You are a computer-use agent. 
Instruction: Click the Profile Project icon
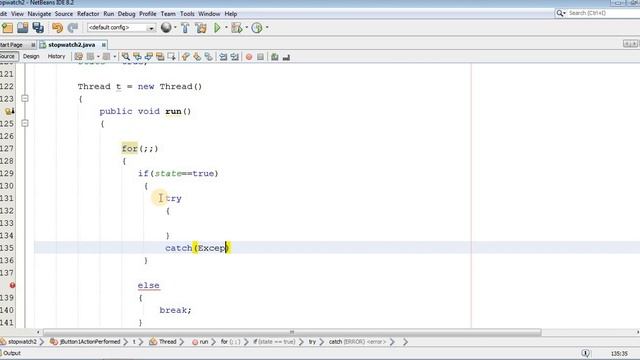click(x=257, y=28)
